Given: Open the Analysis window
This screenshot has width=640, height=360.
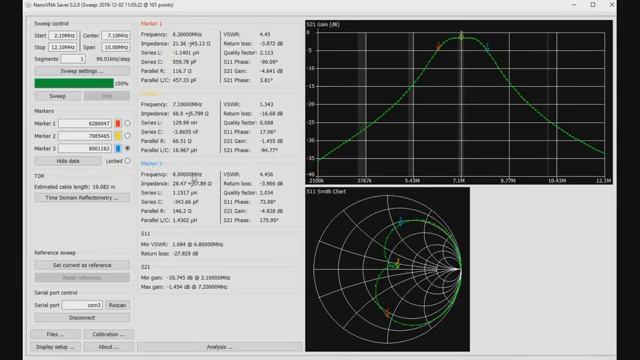Looking at the screenshot, I should (x=220, y=347).
